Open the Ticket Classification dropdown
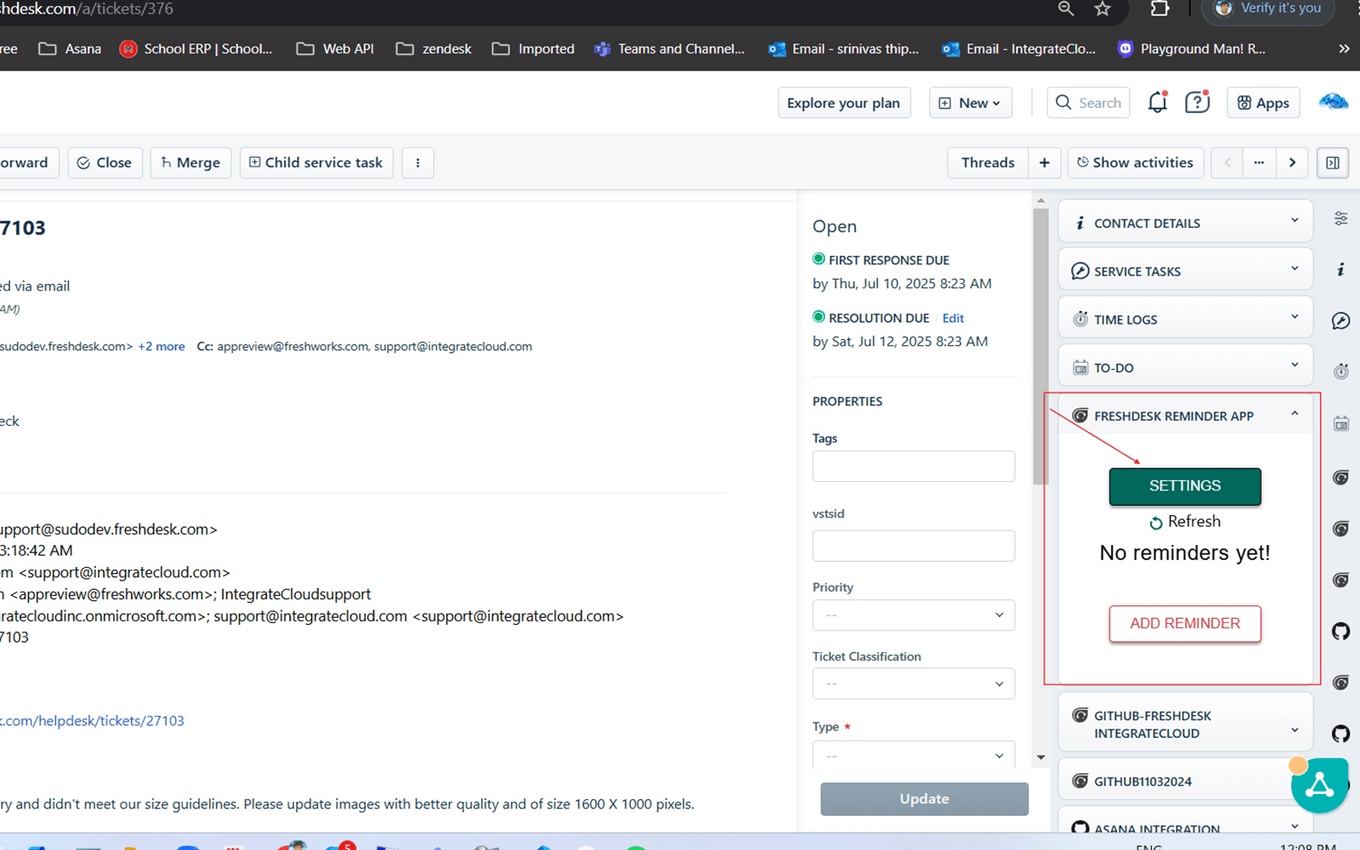 coord(913,684)
